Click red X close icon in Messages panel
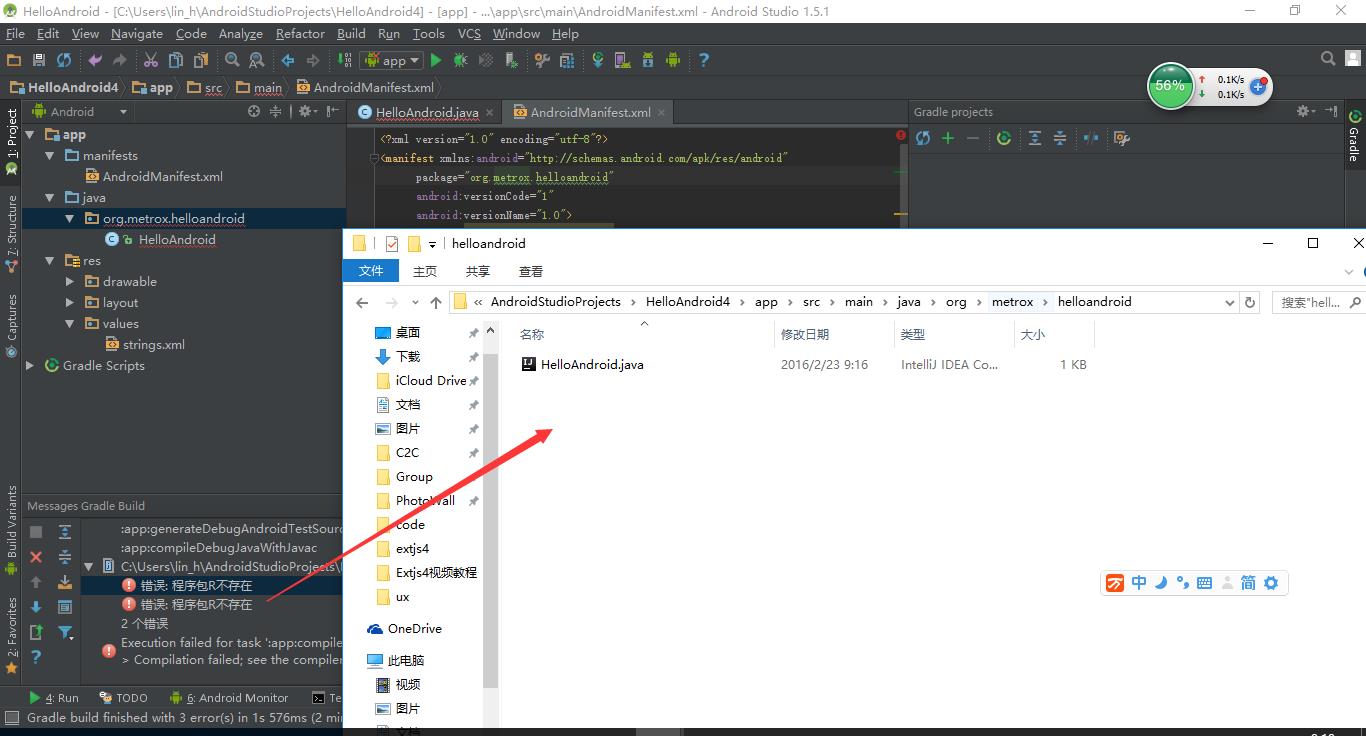Viewport: 1366px width, 736px height. tap(36, 557)
